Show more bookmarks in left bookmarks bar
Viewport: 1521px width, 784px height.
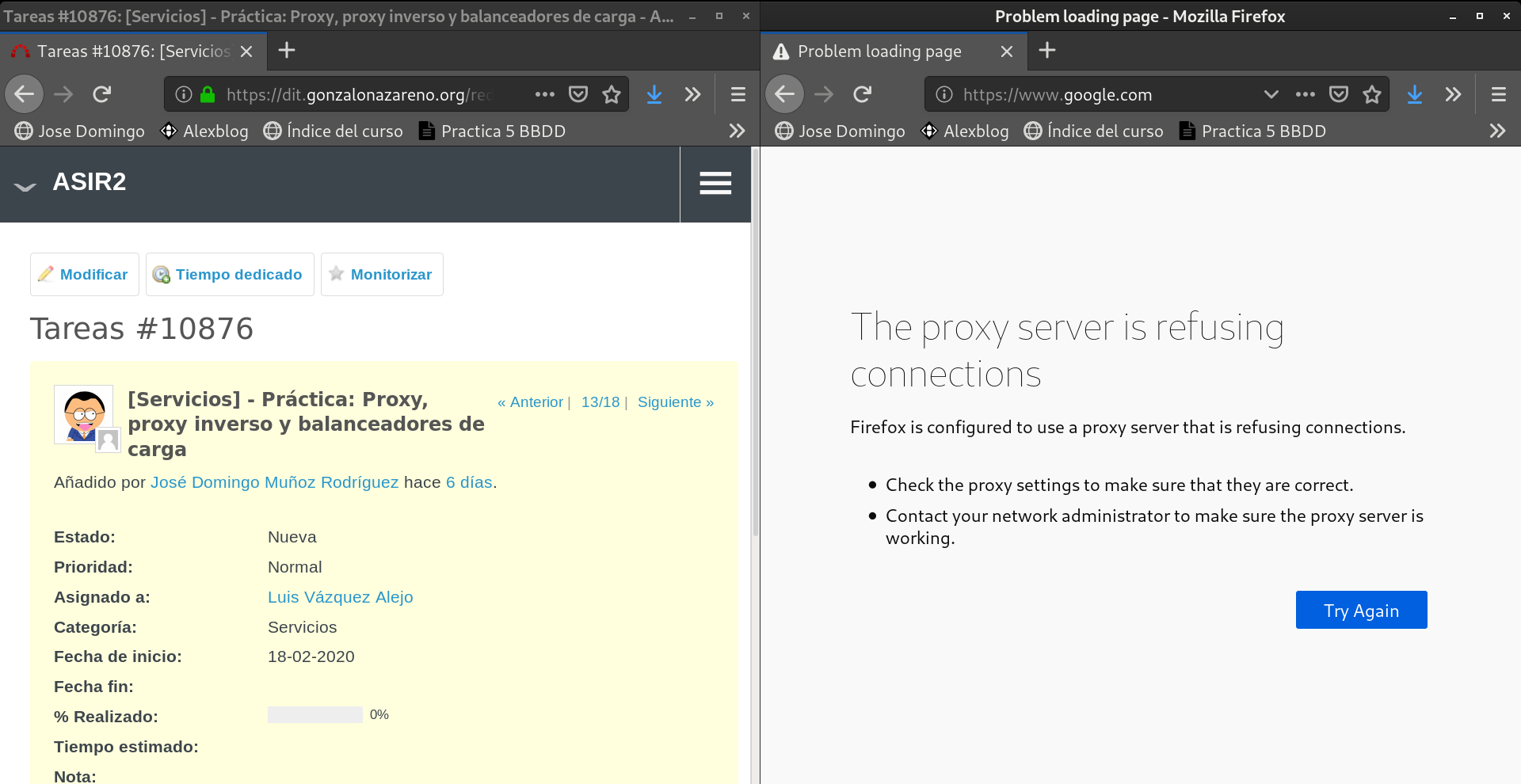(x=737, y=131)
